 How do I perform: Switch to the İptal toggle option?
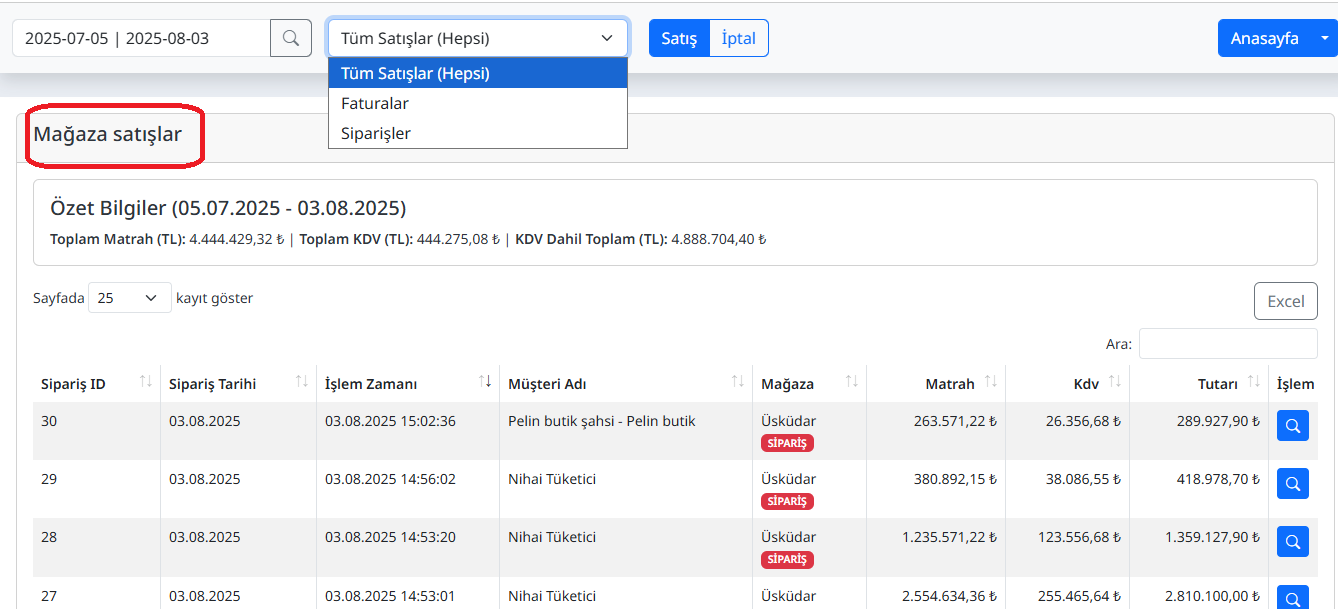[739, 37]
